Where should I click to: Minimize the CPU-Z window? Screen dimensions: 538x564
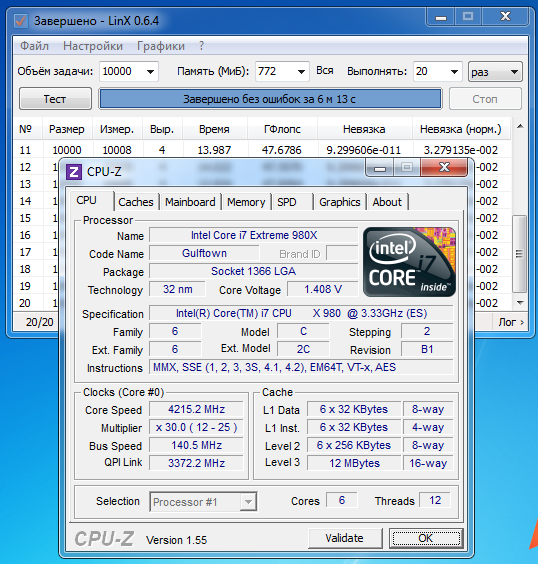(x=380, y=168)
